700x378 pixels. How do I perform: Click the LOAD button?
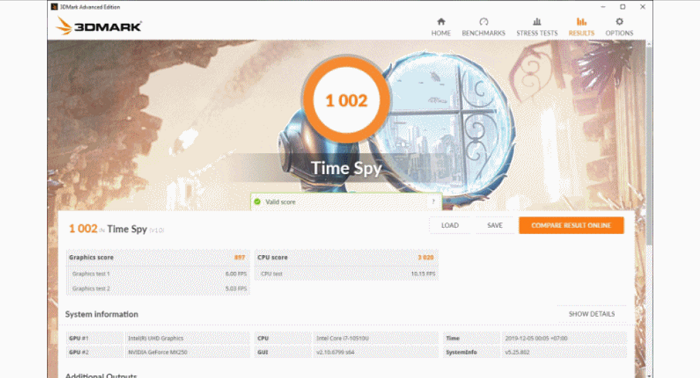click(x=450, y=225)
